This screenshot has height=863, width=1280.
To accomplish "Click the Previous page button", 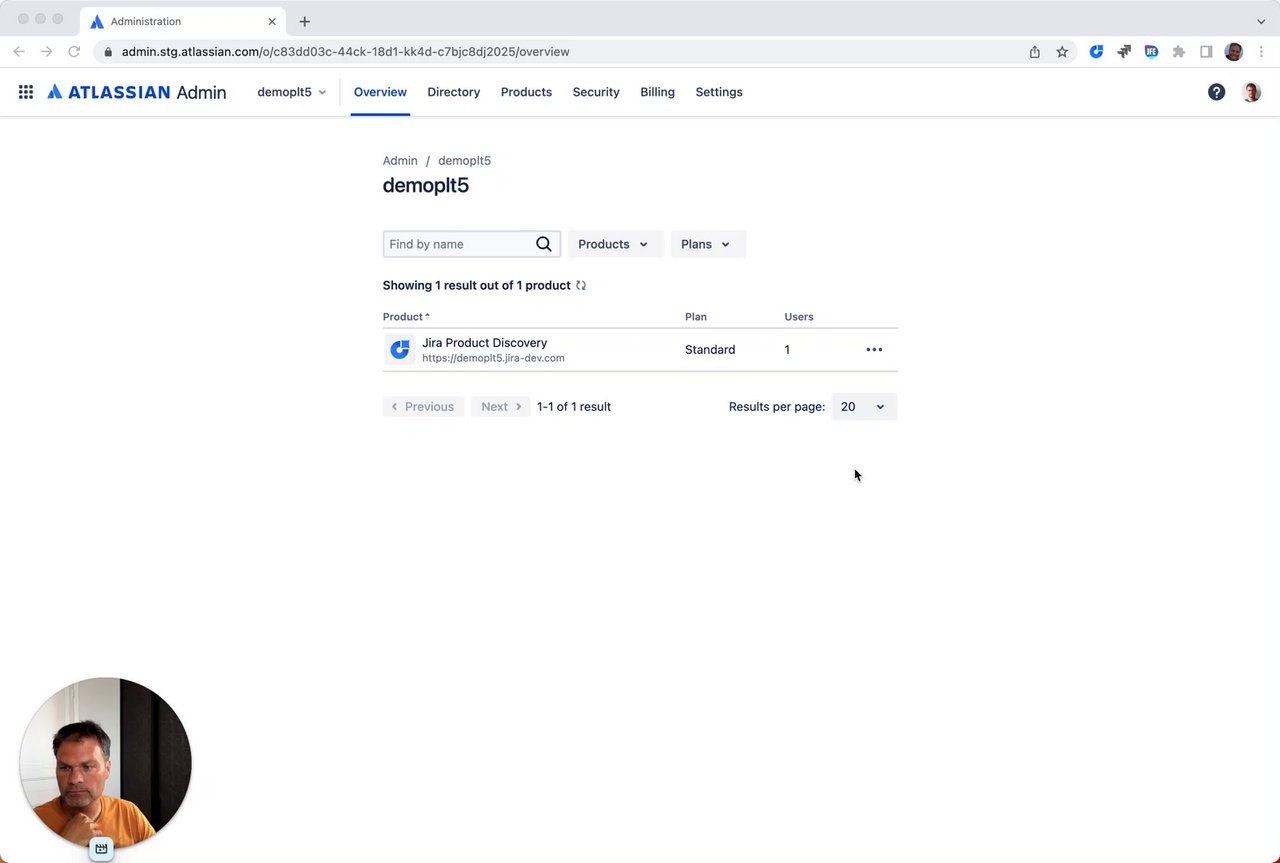I will point(423,407).
